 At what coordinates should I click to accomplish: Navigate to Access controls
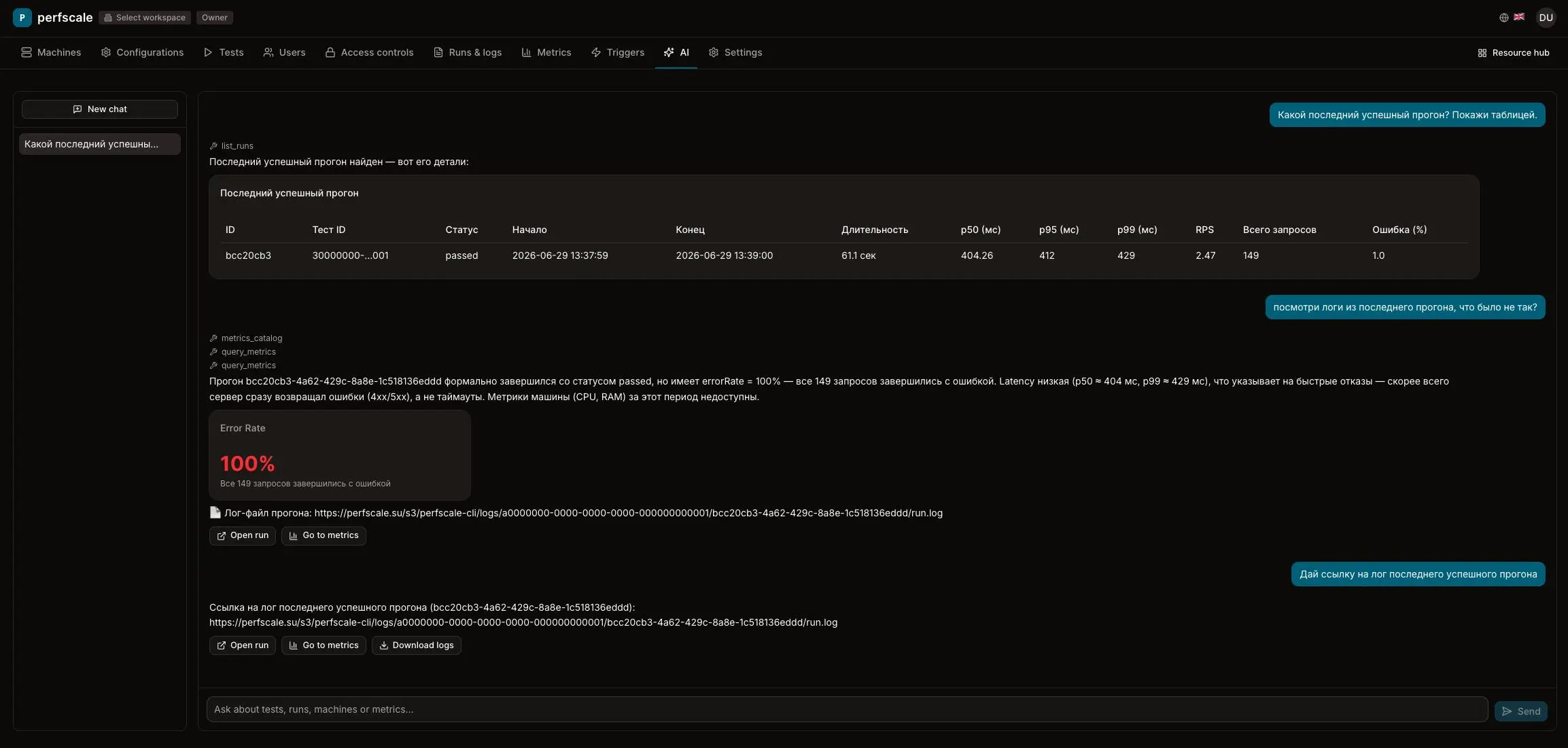point(369,52)
